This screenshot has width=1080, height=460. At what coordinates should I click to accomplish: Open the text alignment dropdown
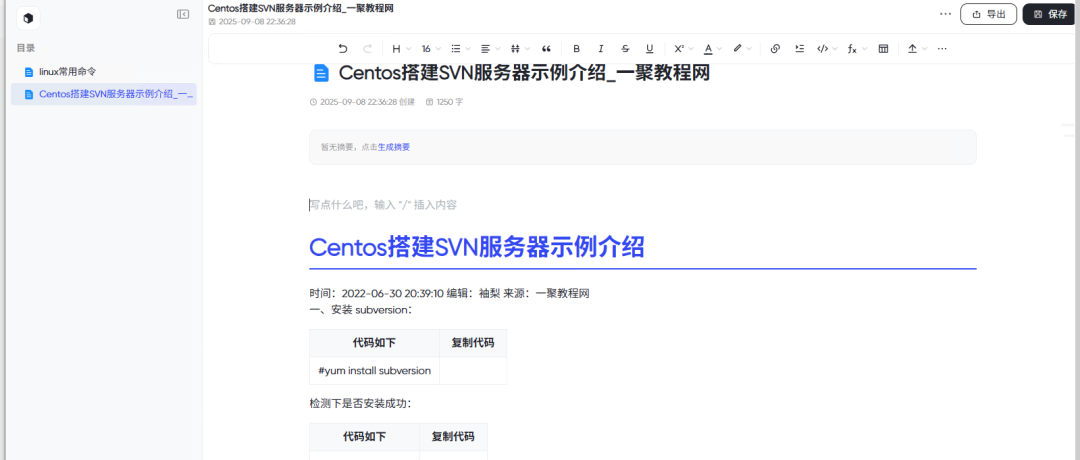tap(490, 49)
